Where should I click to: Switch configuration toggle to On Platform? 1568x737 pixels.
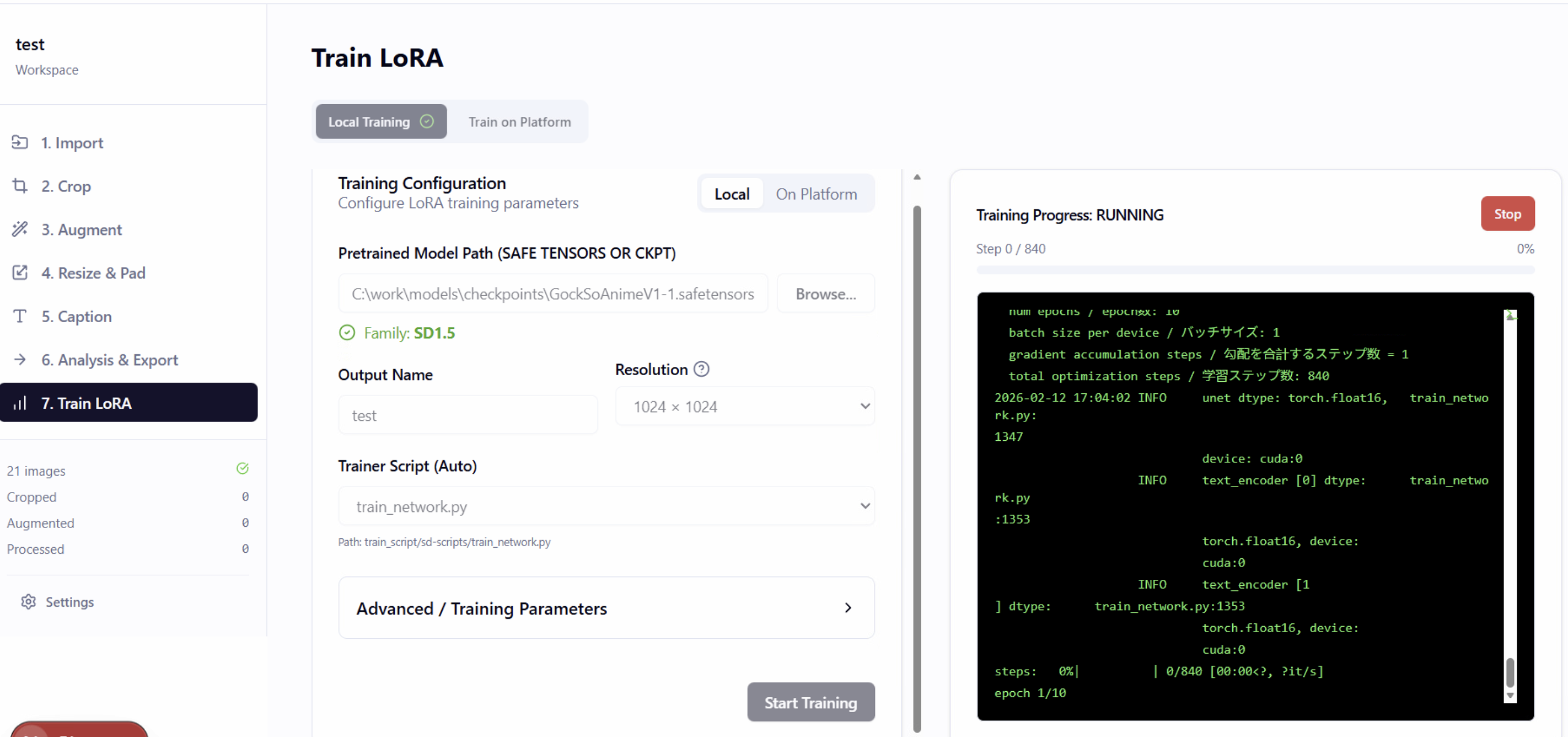point(815,194)
